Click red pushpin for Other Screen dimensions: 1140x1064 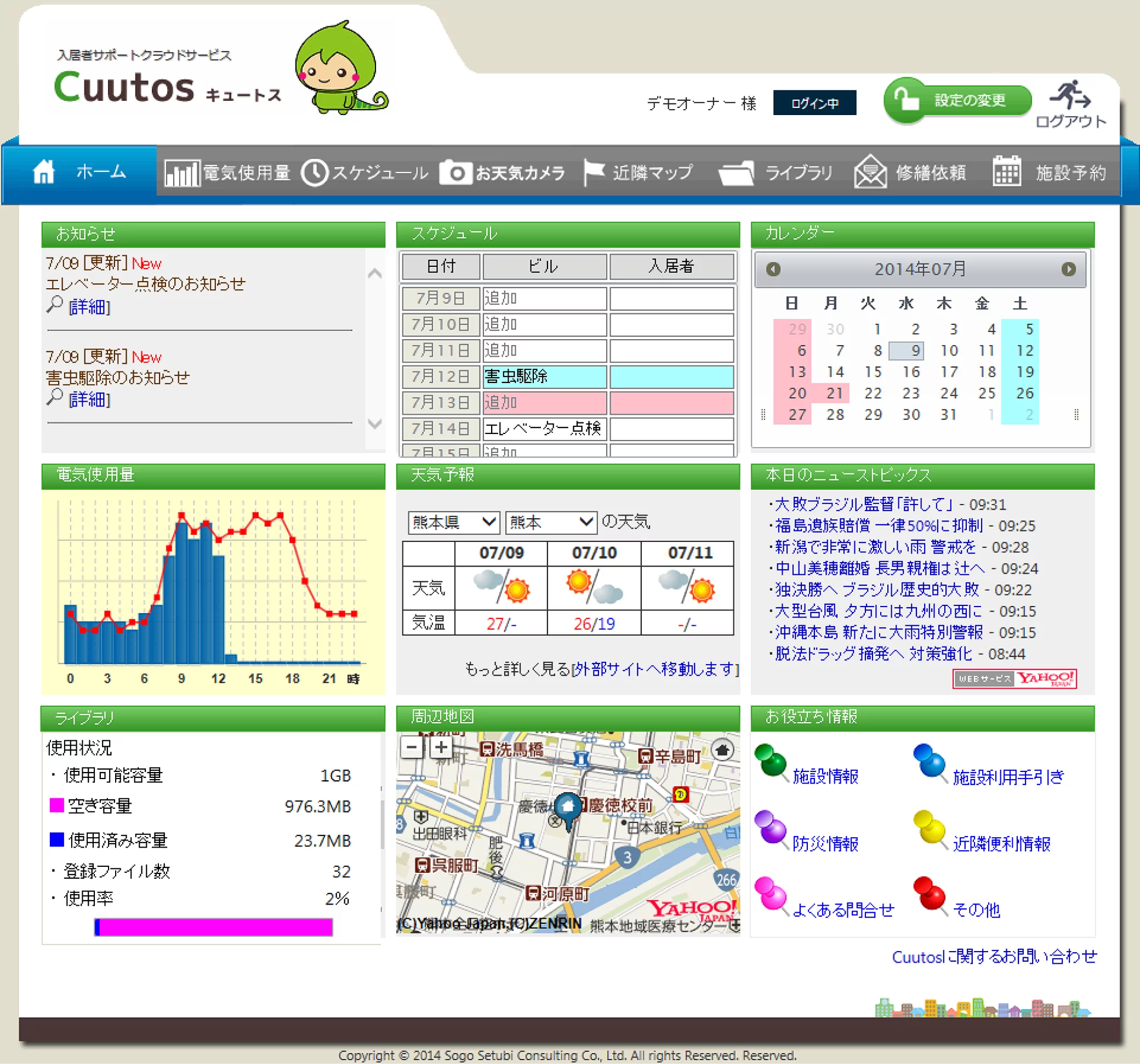coord(930,895)
